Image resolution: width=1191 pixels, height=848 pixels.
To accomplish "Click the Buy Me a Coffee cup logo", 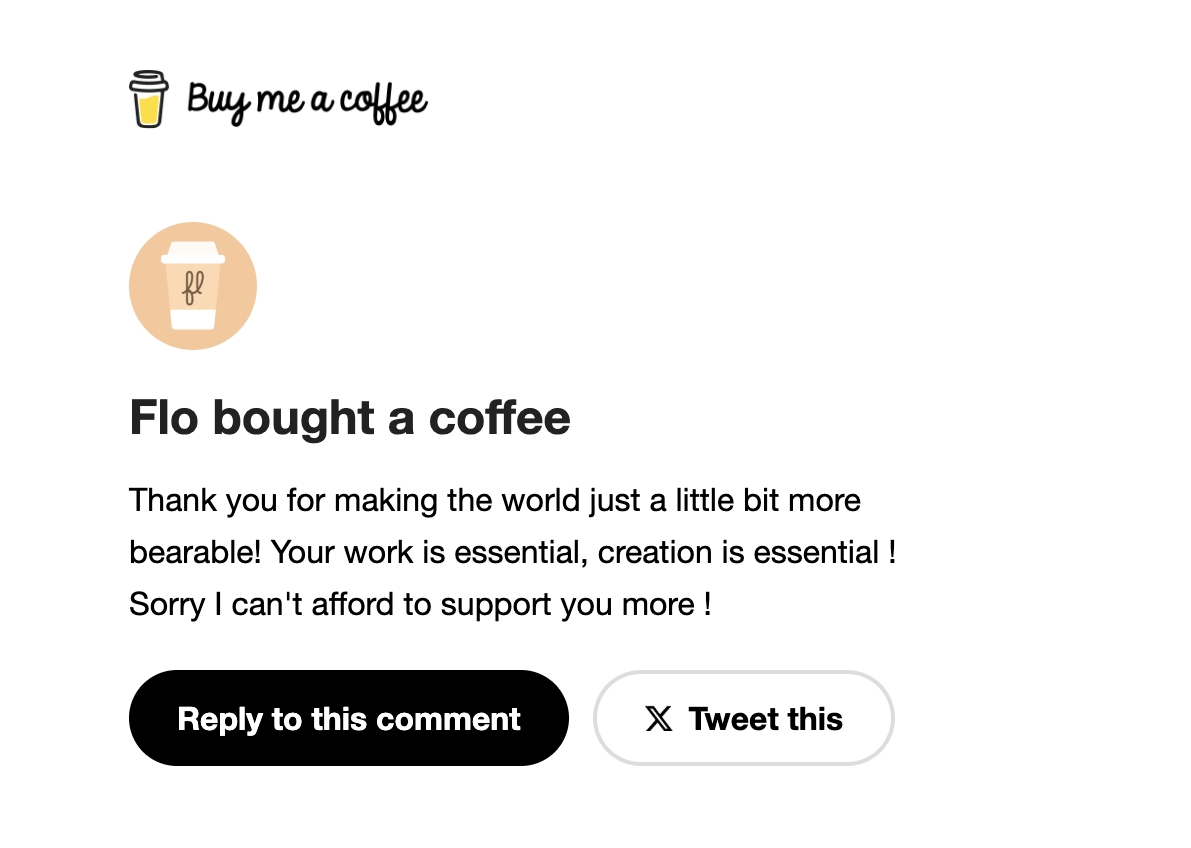I will 148,99.
